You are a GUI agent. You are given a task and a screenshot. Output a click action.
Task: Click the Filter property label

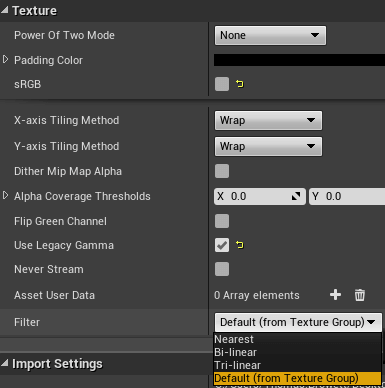27,322
